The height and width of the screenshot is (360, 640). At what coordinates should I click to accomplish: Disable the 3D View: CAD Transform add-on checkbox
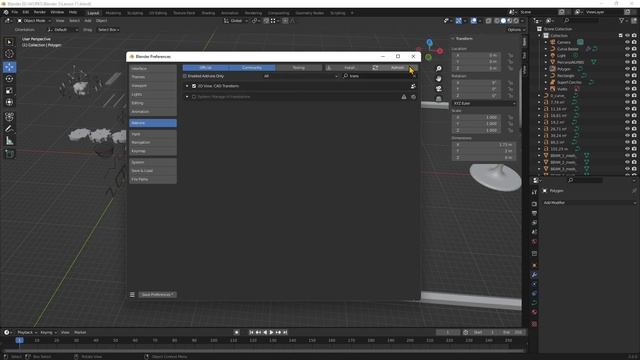tap(194, 86)
